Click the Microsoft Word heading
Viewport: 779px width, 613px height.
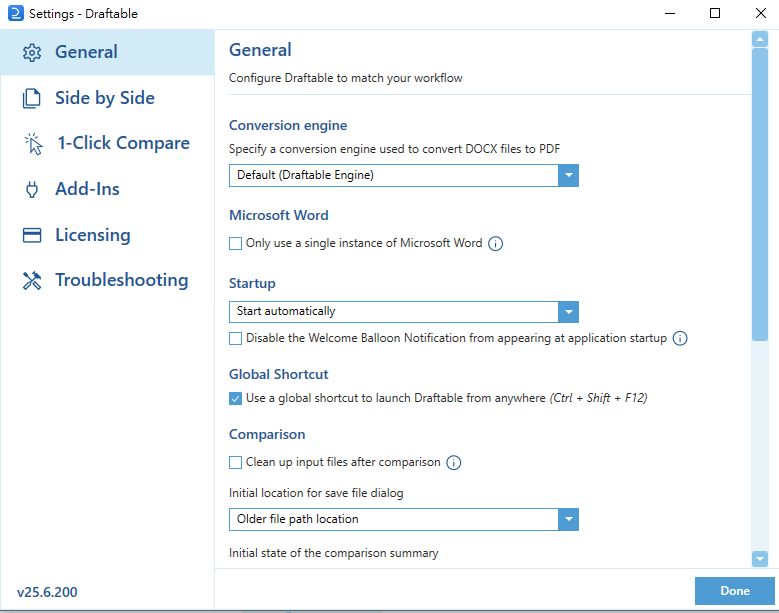[278, 216]
